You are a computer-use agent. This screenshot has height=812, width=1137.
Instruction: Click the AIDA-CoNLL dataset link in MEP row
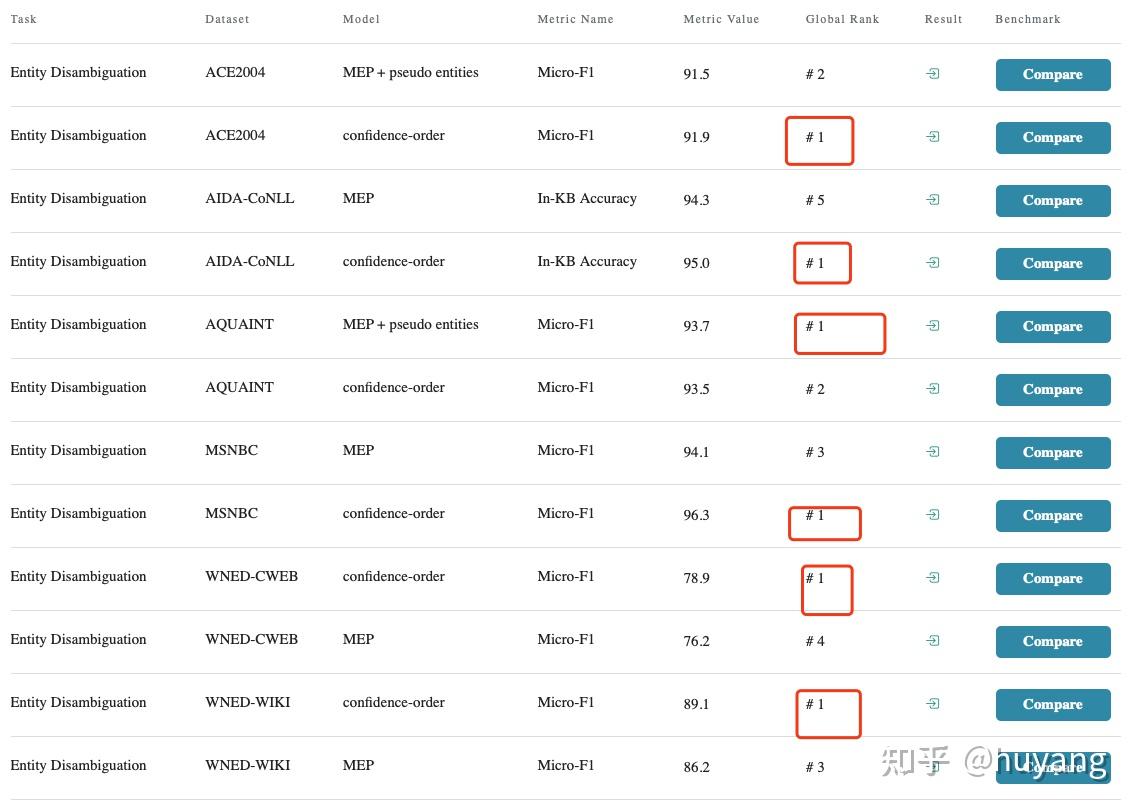tap(249, 199)
